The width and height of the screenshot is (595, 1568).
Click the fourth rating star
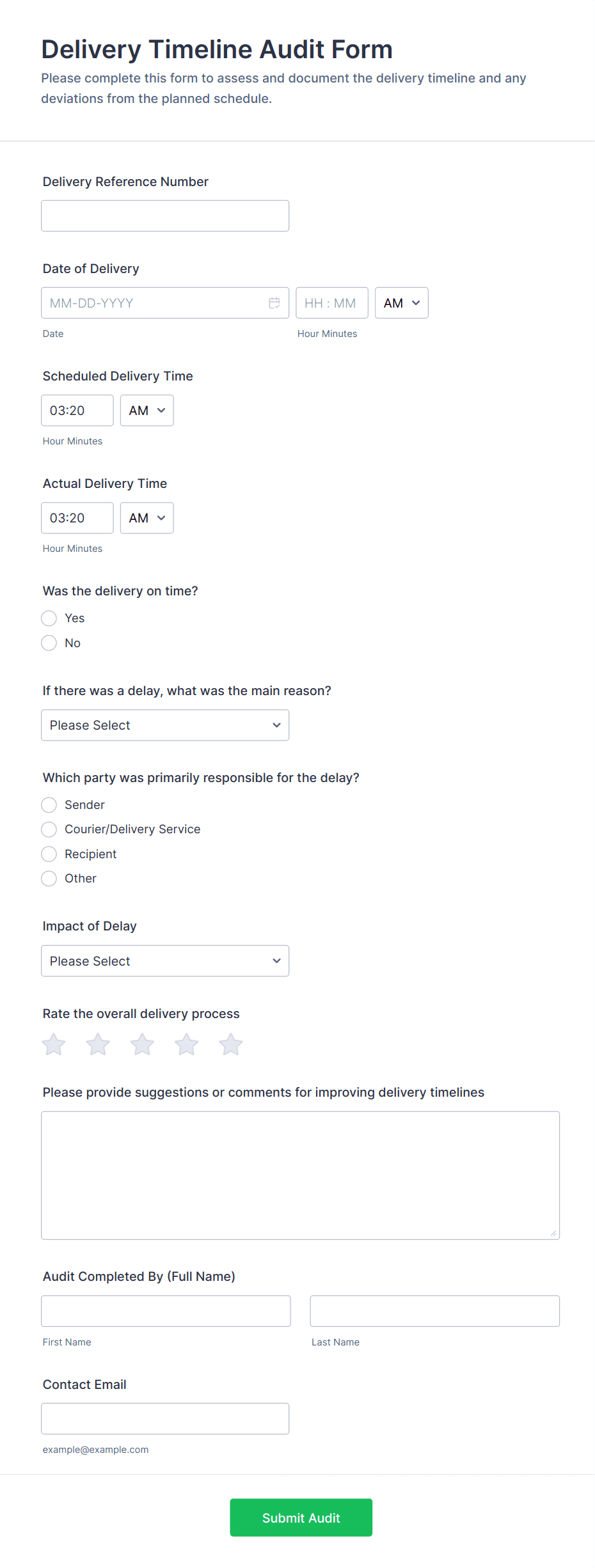[x=186, y=1045]
